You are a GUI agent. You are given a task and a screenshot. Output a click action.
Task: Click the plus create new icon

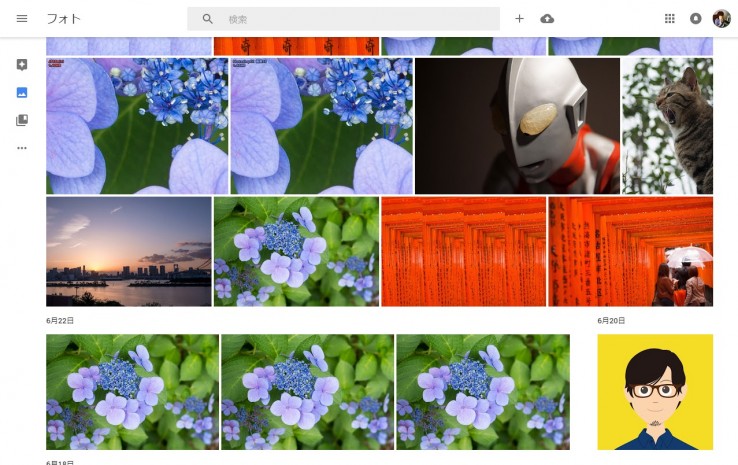pos(519,19)
